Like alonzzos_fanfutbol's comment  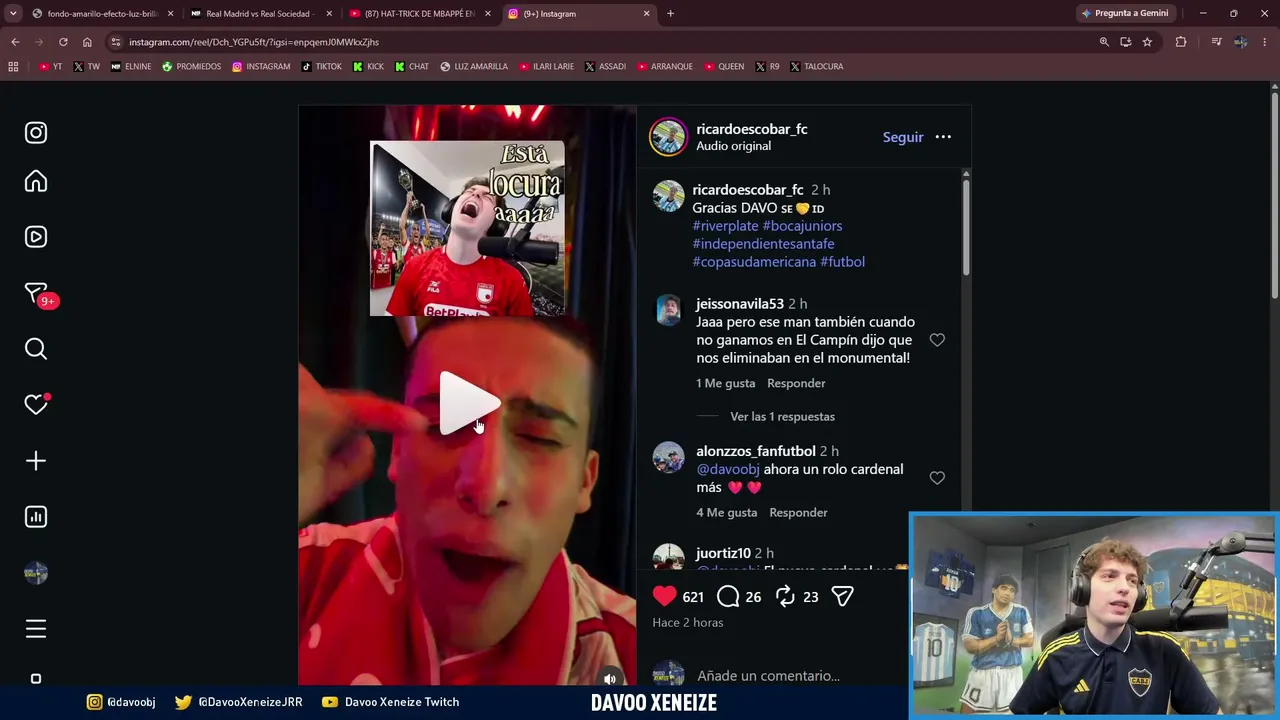pyautogui.click(x=937, y=478)
